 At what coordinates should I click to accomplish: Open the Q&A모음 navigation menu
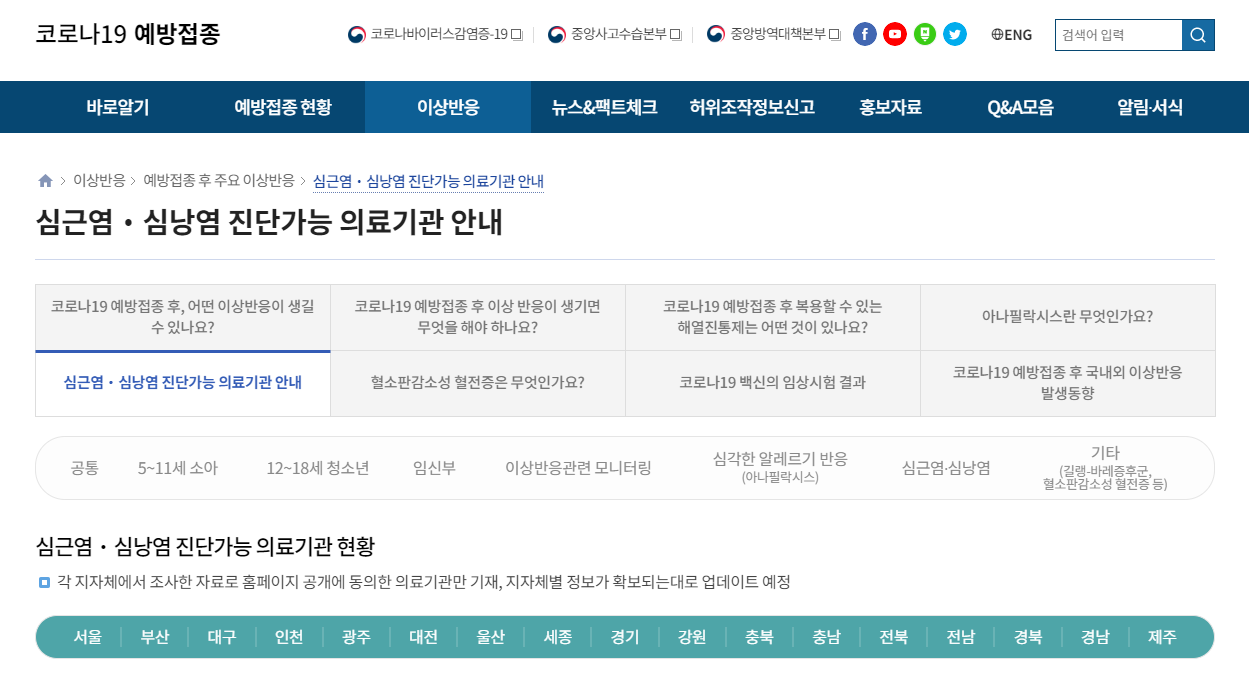(x=1020, y=107)
